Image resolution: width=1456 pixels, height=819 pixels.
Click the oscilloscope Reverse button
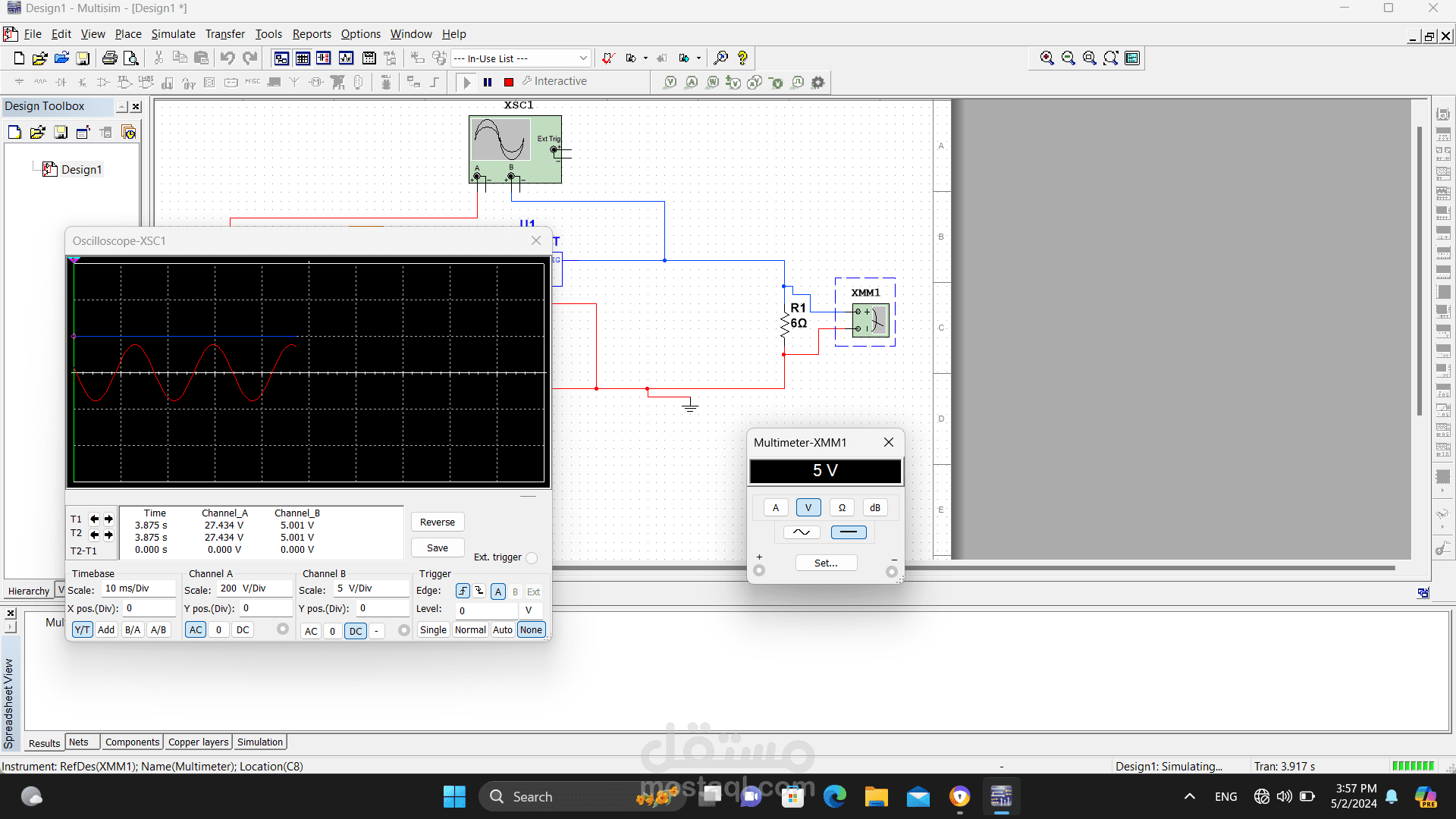pyautogui.click(x=437, y=522)
